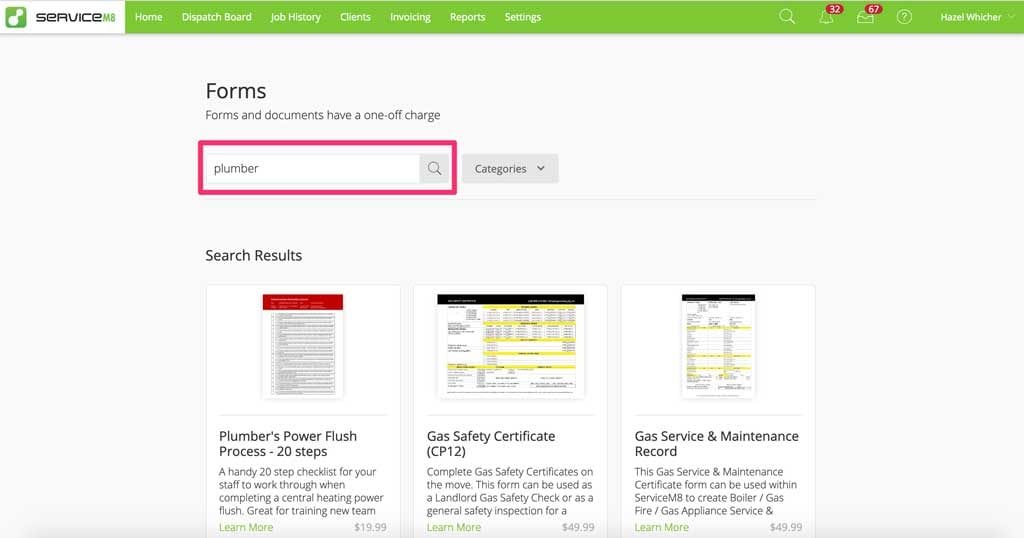Viewport: 1024px width, 538px height.
Task: Open the help question mark icon
Action: pyautogui.click(x=904, y=17)
